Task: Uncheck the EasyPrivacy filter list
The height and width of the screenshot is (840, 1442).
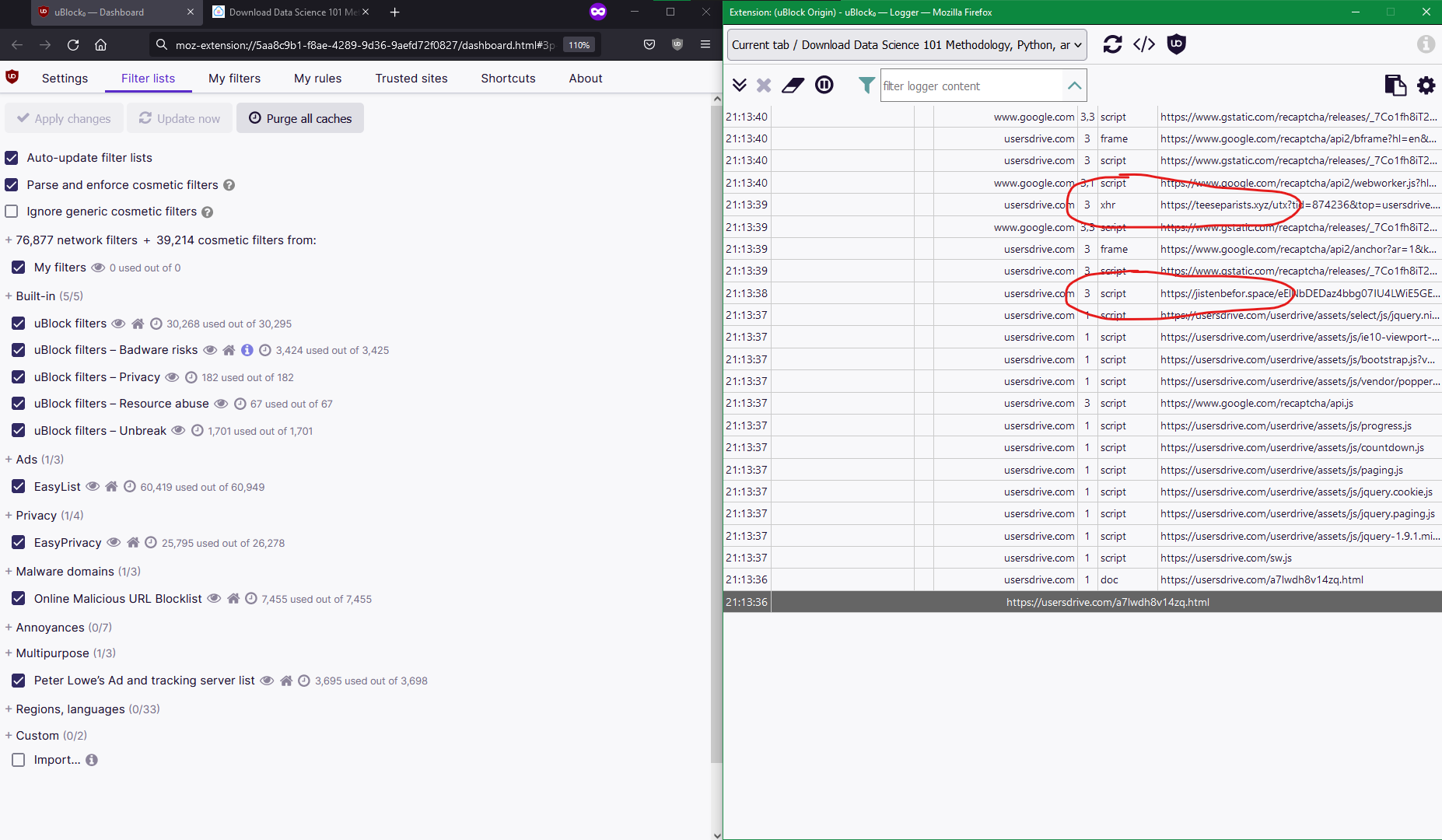Action: click(18, 542)
